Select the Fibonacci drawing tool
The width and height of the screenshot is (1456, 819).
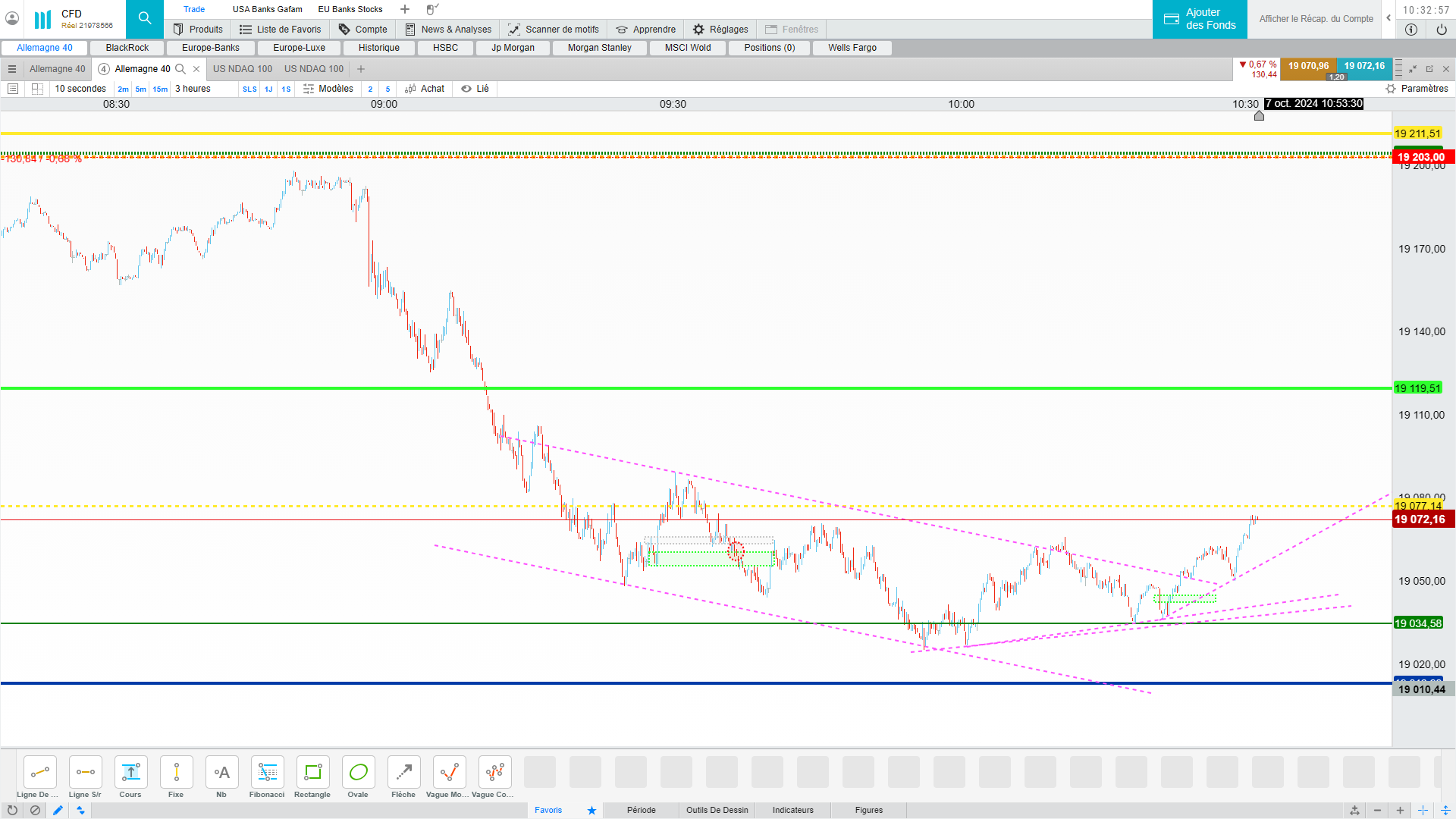coord(267,773)
